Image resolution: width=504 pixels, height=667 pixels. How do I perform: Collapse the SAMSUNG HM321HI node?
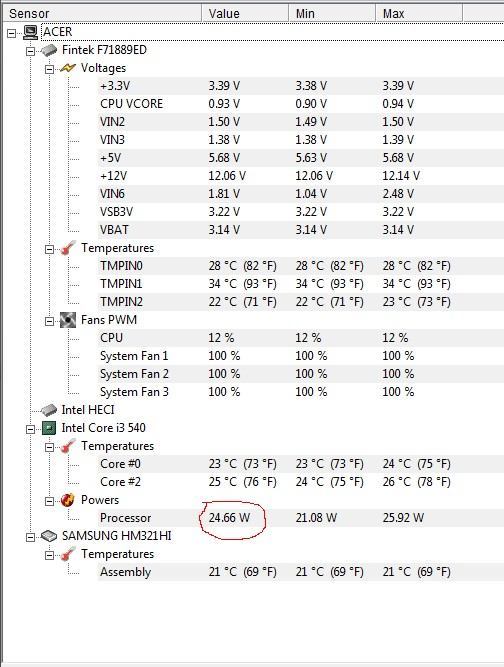[x=31, y=537]
